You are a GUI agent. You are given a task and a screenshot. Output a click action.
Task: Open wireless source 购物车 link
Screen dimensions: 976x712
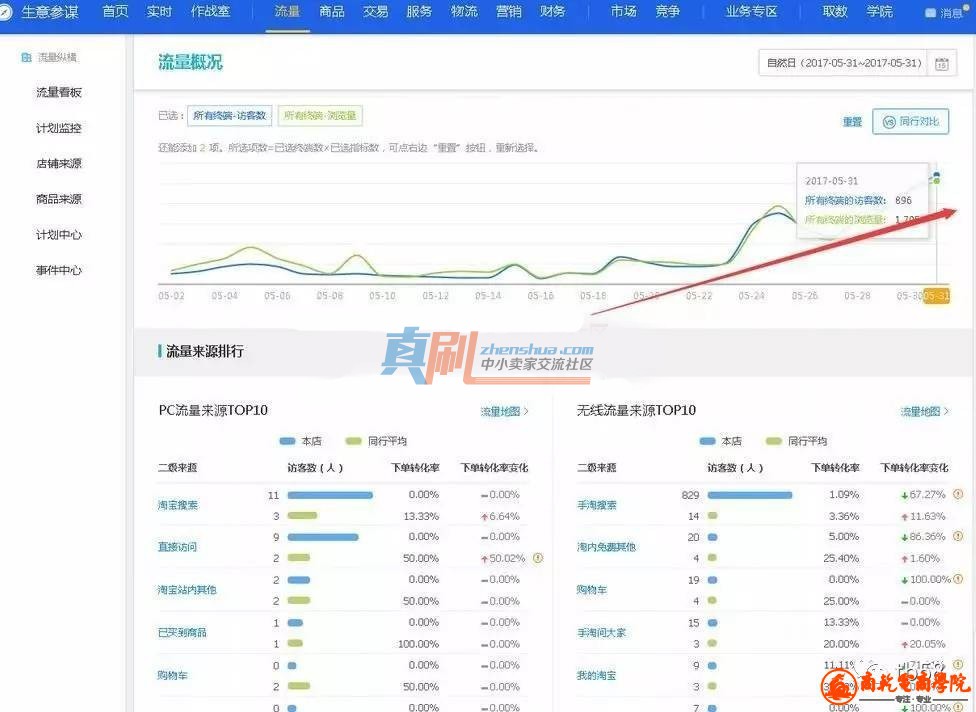click(591, 589)
